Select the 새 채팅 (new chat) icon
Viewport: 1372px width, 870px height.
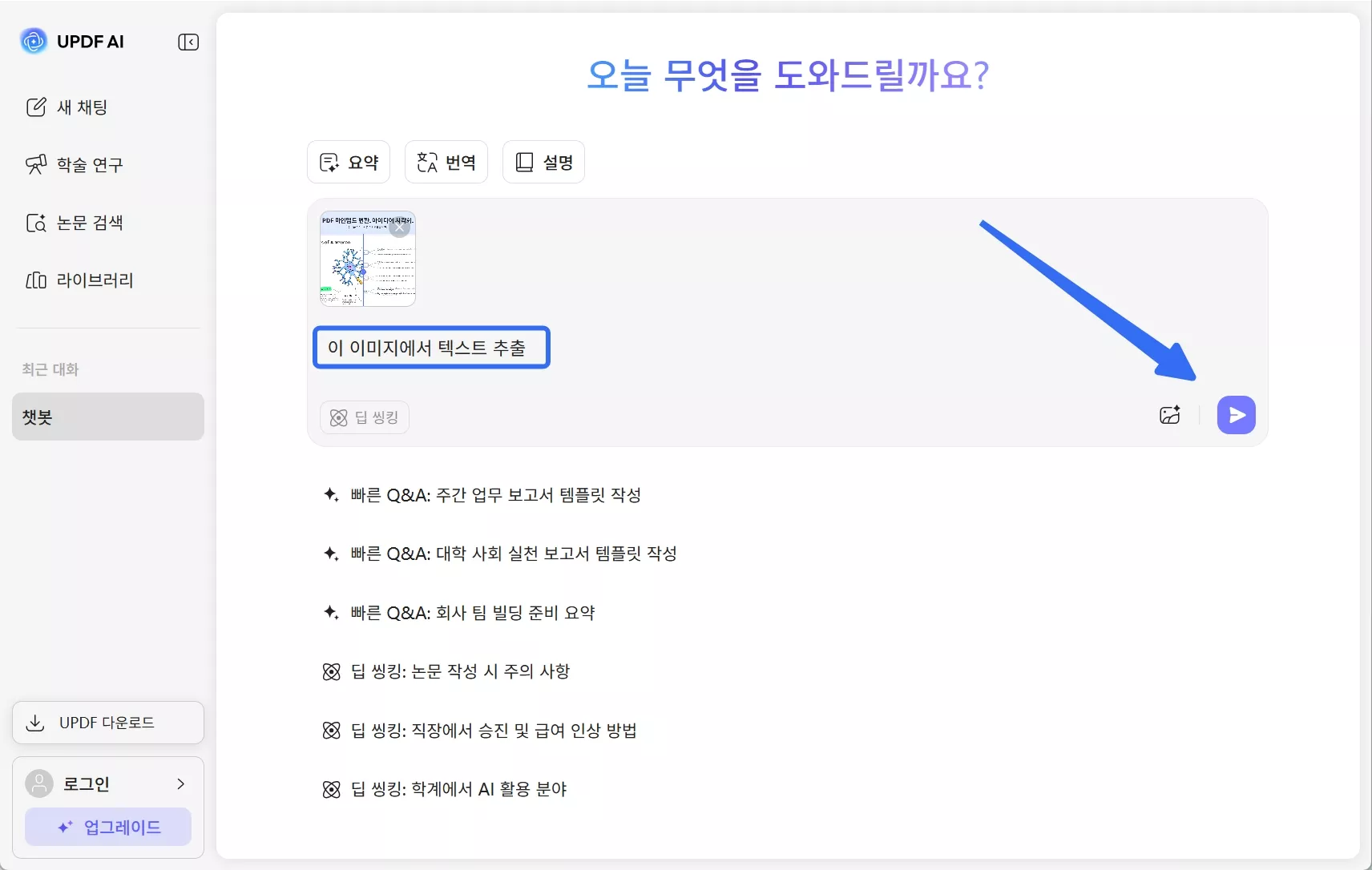pos(37,107)
